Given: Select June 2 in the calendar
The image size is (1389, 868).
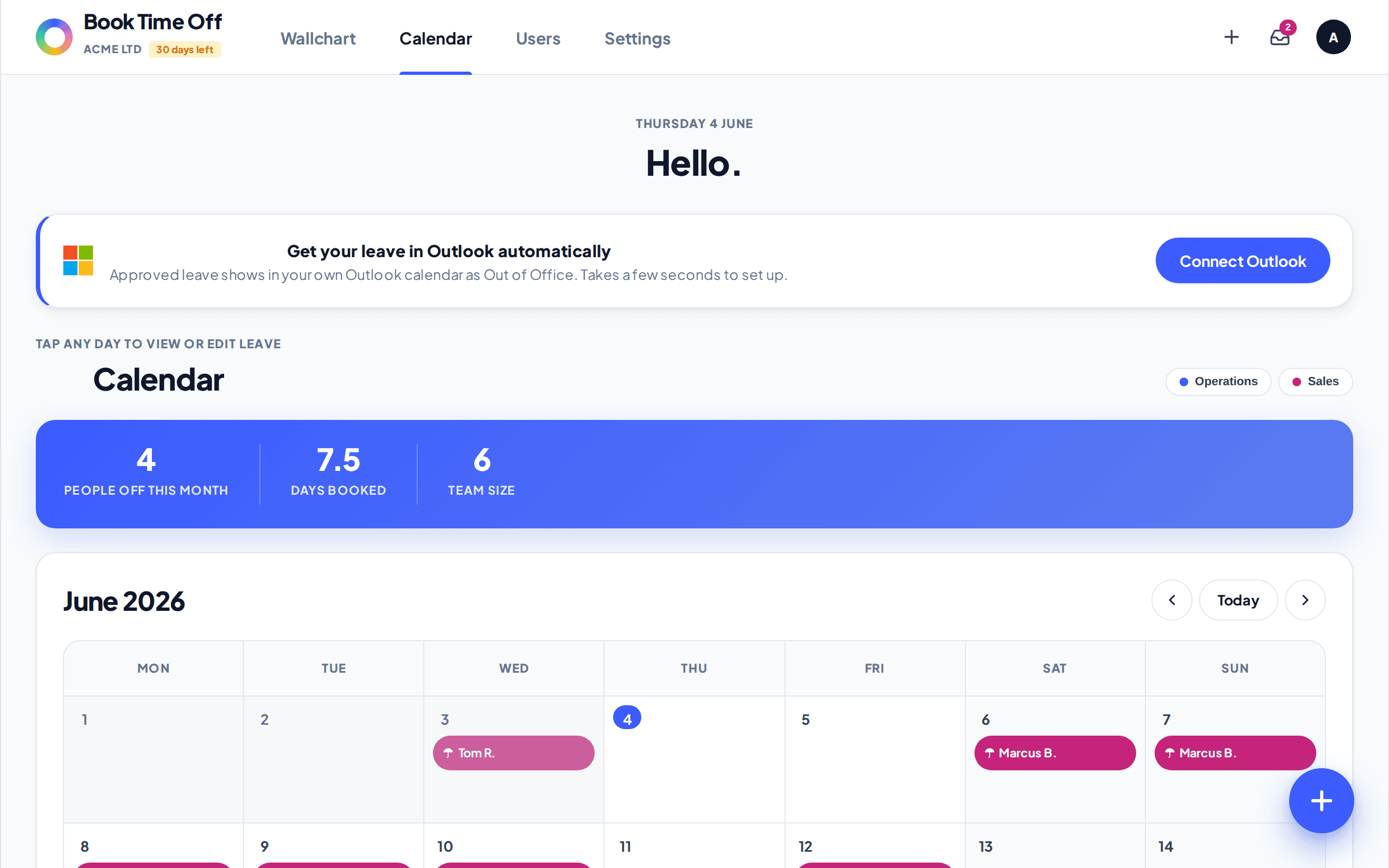Looking at the screenshot, I should click(x=334, y=759).
